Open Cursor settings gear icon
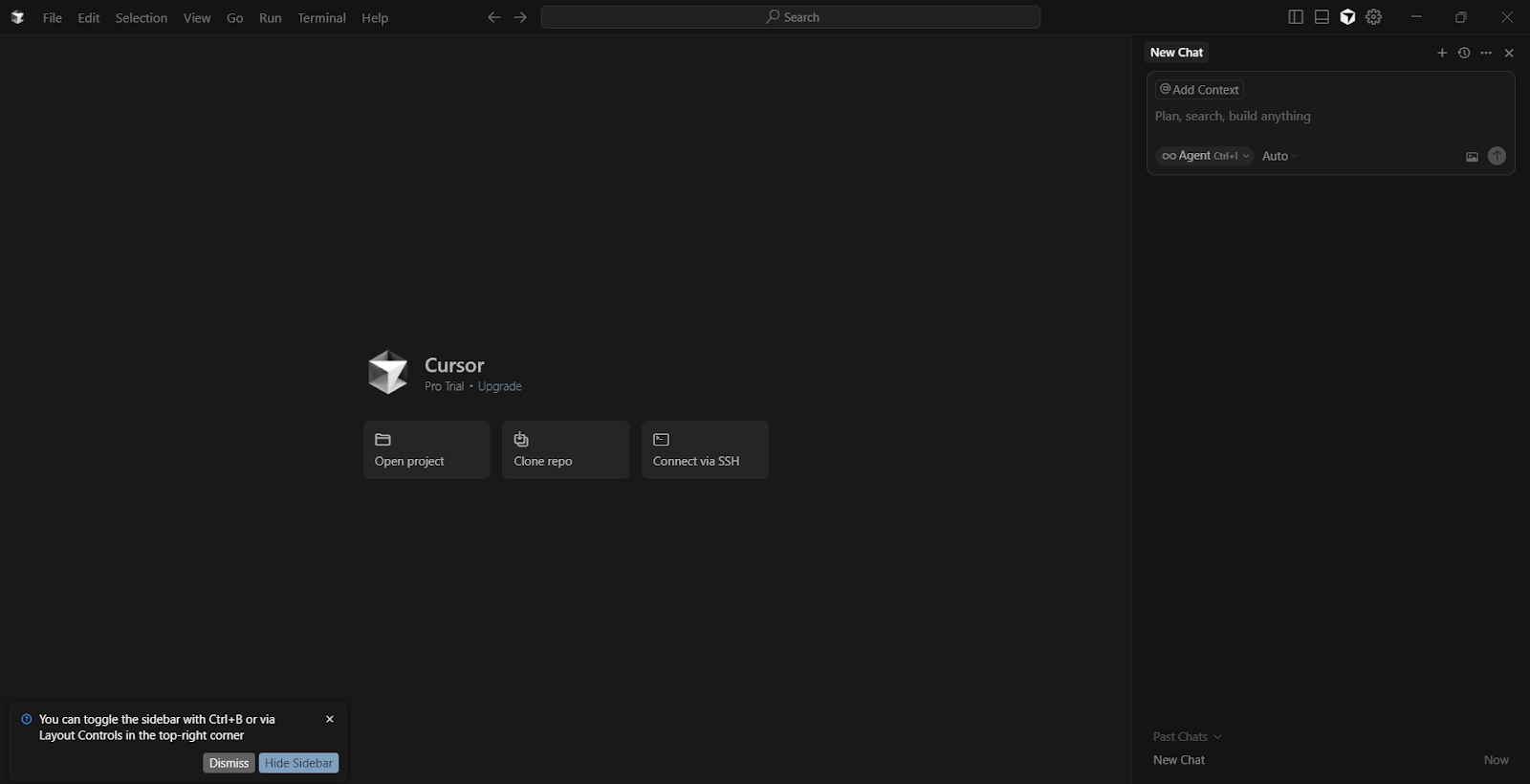The width and height of the screenshot is (1530, 784). click(1374, 17)
